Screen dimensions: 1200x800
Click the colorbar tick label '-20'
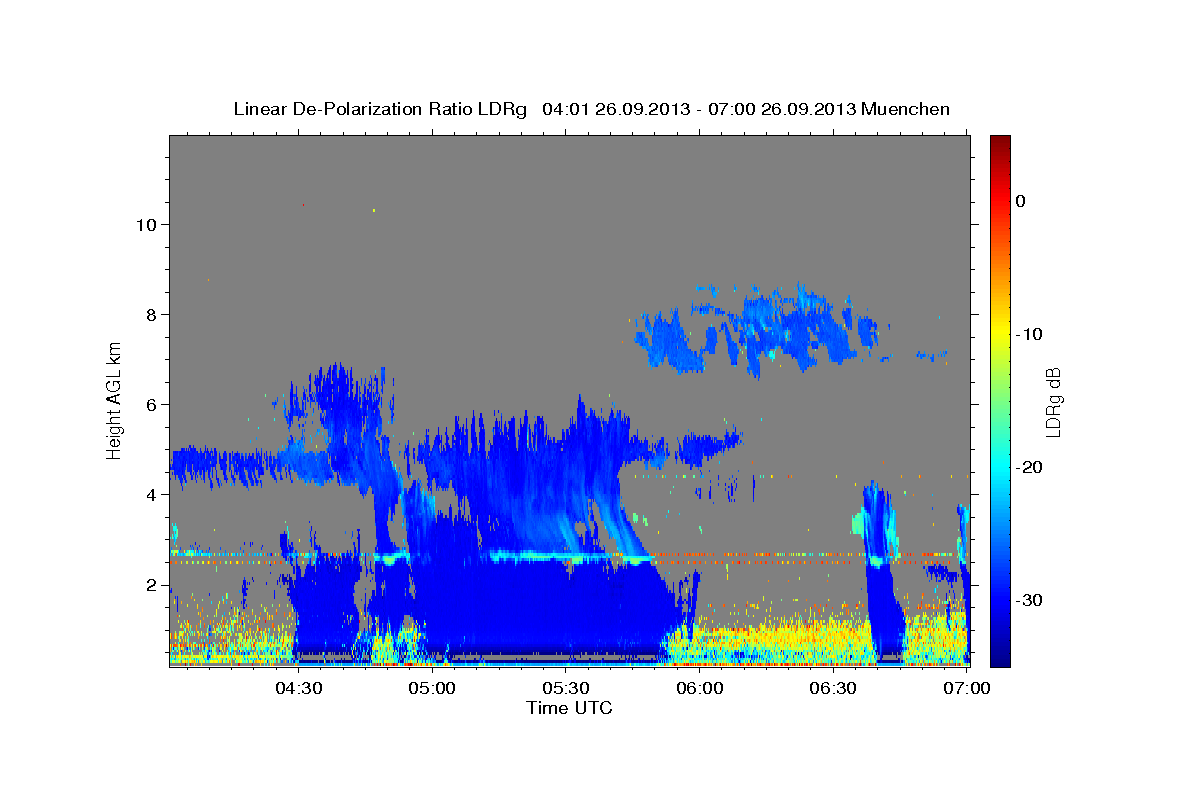[x=1030, y=467]
